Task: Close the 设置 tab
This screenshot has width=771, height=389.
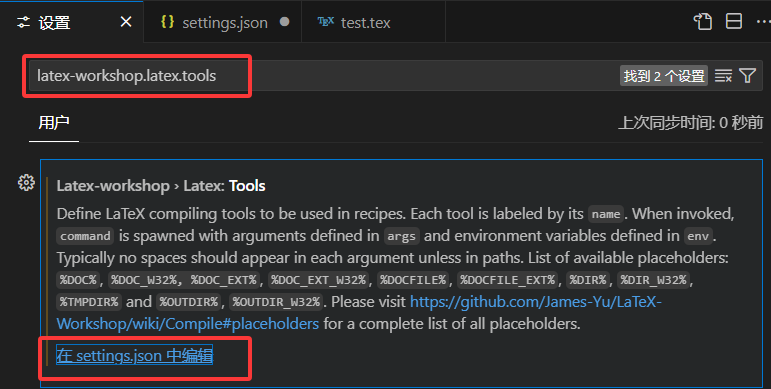Action: pyautogui.click(x=126, y=22)
